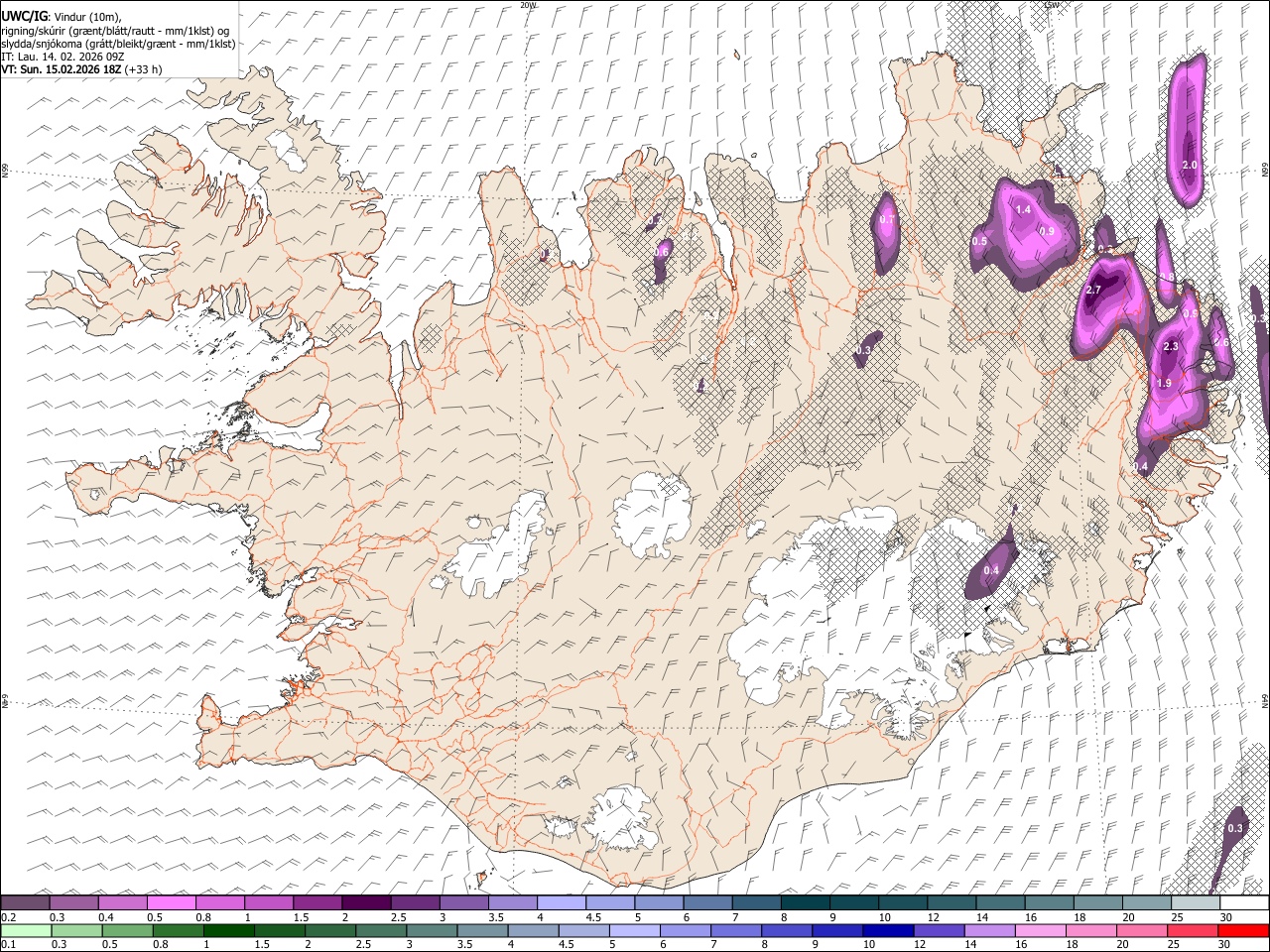
Task: Pick the darkest purple 2 snow legend swatch
Action: [x=365, y=902]
